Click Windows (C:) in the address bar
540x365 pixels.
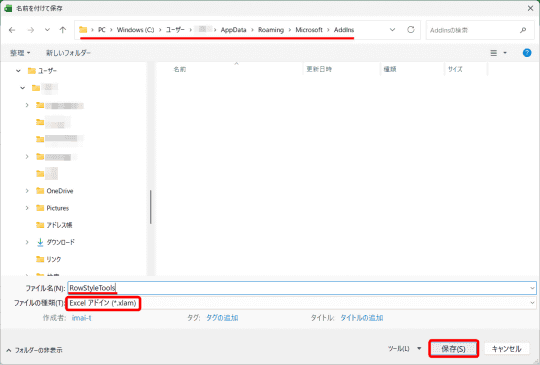pyautogui.click(x=135, y=30)
